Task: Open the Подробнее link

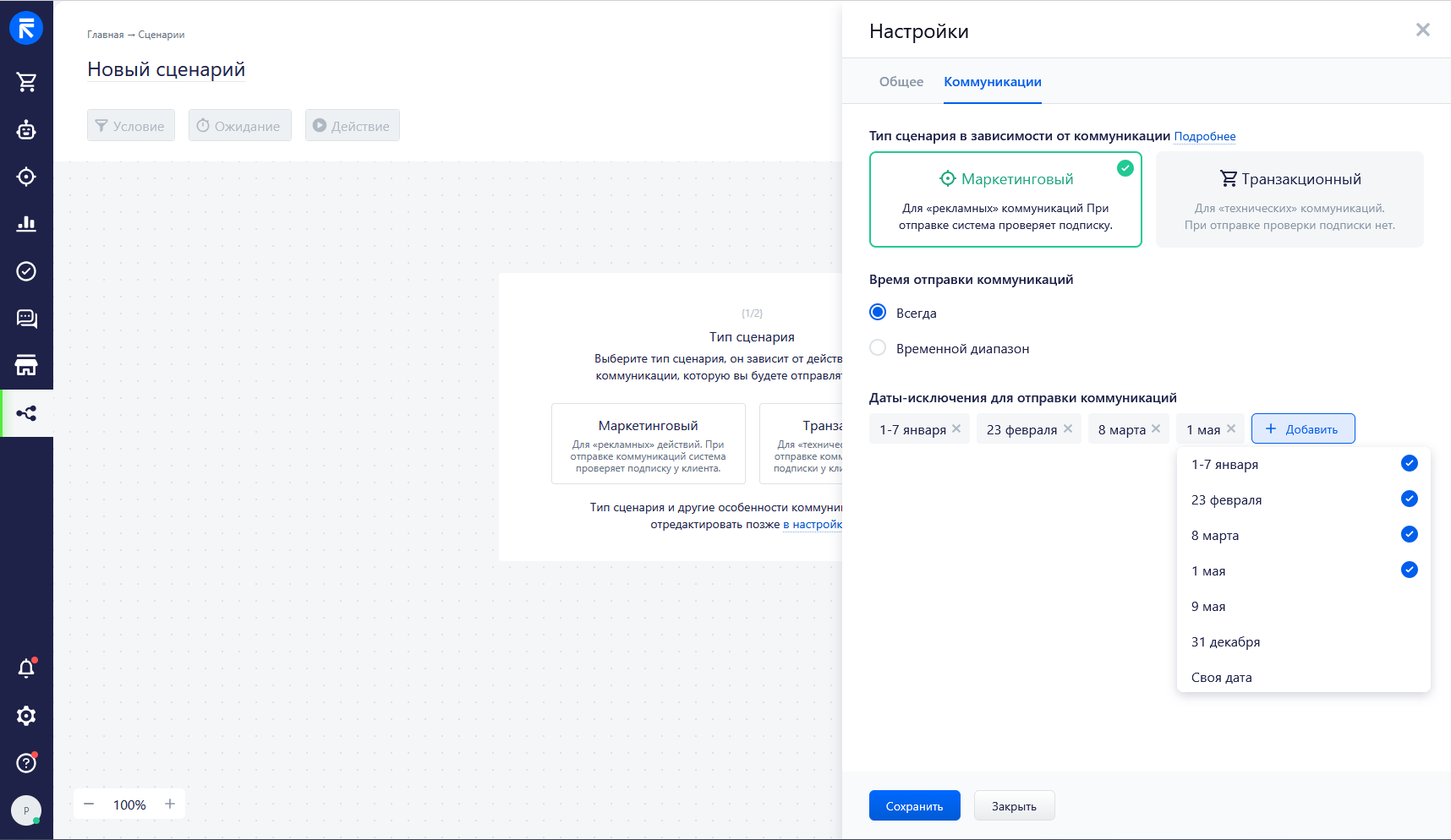Action: pyautogui.click(x=1204, y=136)
